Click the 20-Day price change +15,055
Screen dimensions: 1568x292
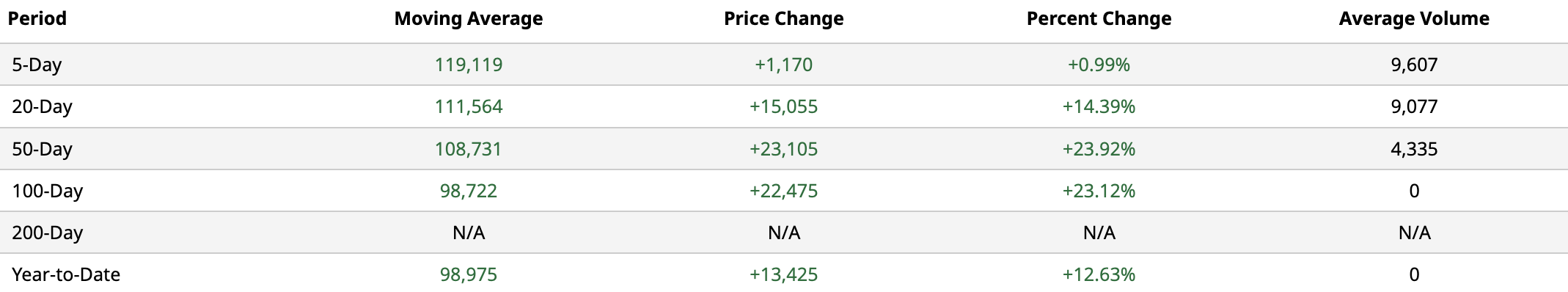tap(784, 107)
